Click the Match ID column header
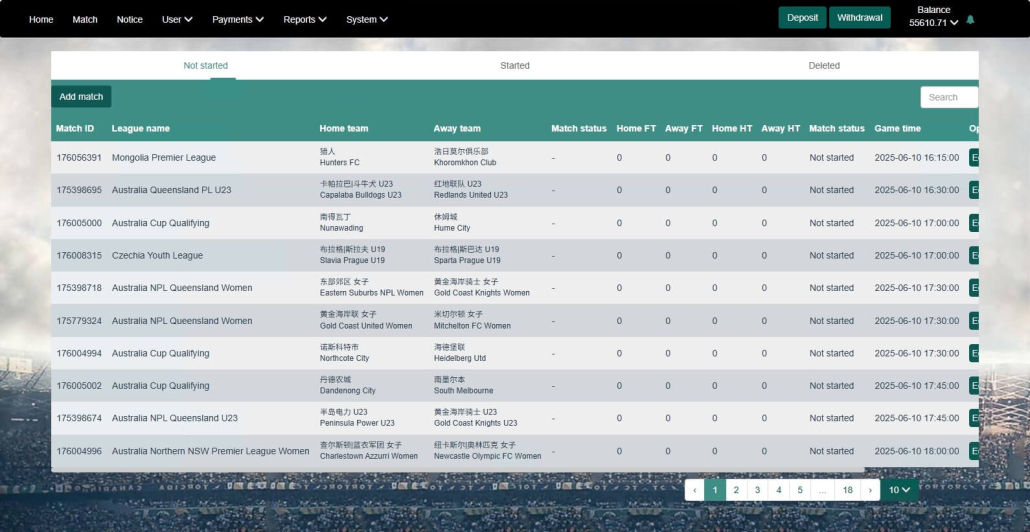This screenshot has width=1030, height=532. click(x=75, y=128)
